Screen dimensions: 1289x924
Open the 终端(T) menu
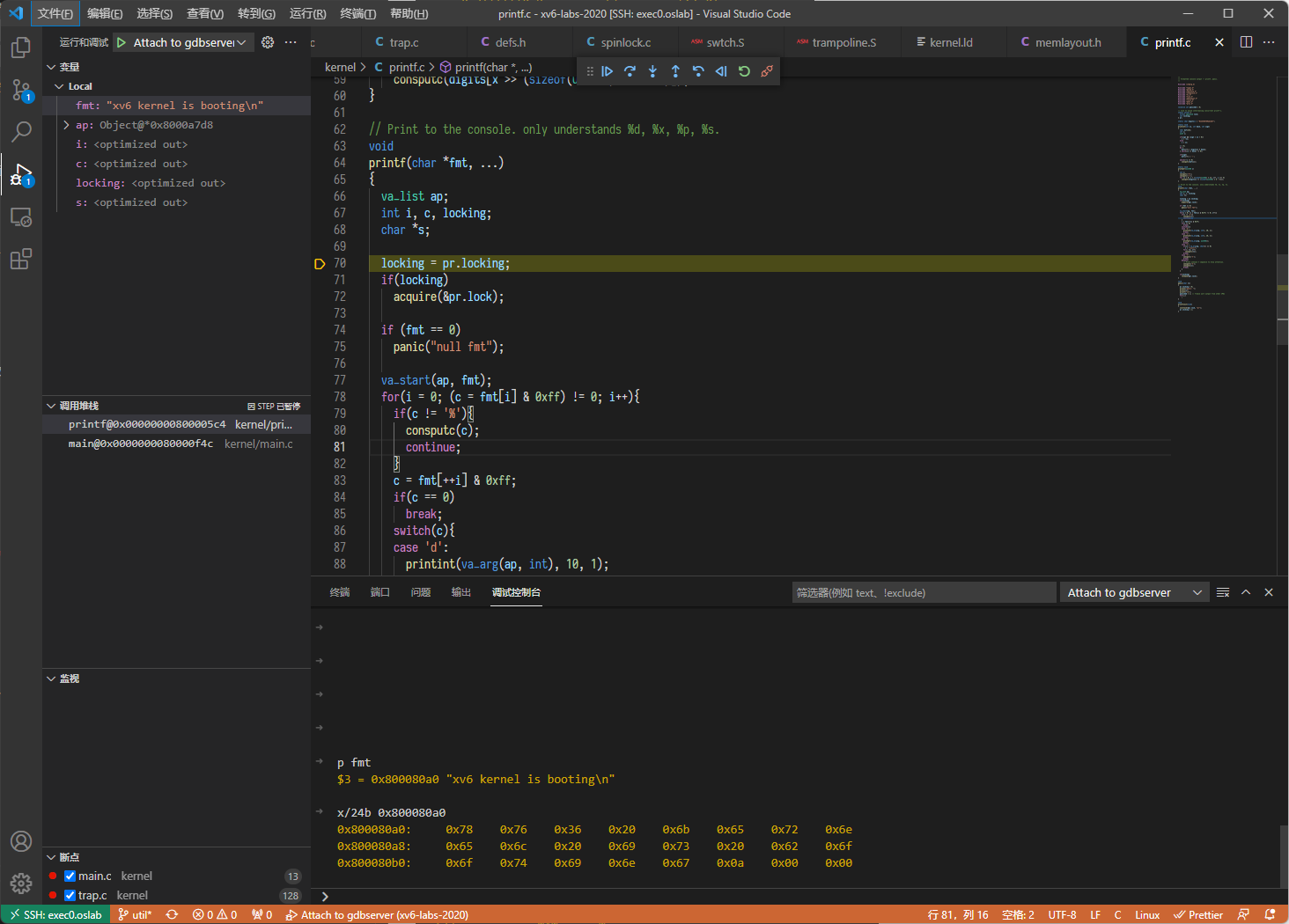point(357,13)
